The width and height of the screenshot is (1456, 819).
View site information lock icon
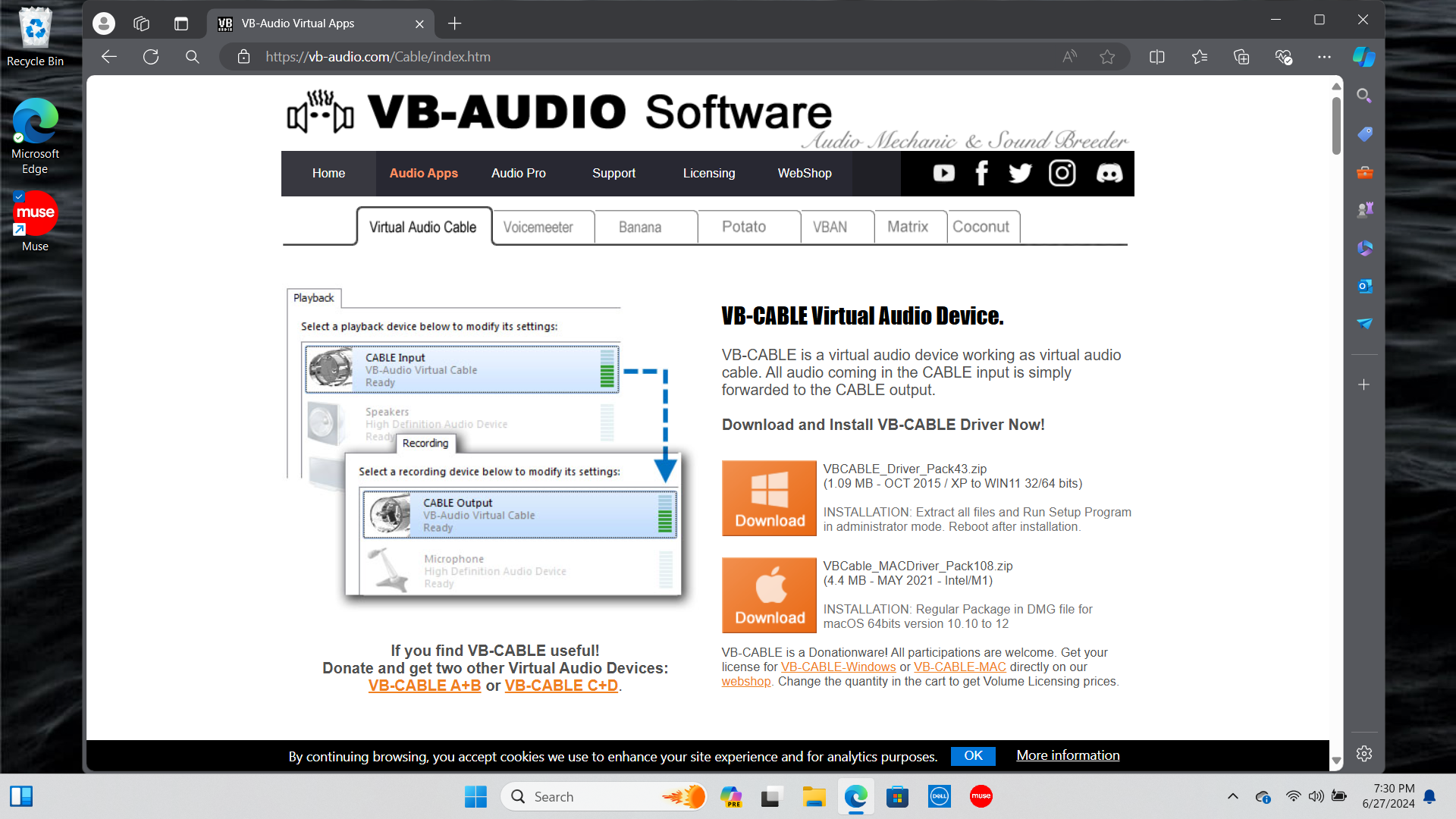(x=243, y=57)
